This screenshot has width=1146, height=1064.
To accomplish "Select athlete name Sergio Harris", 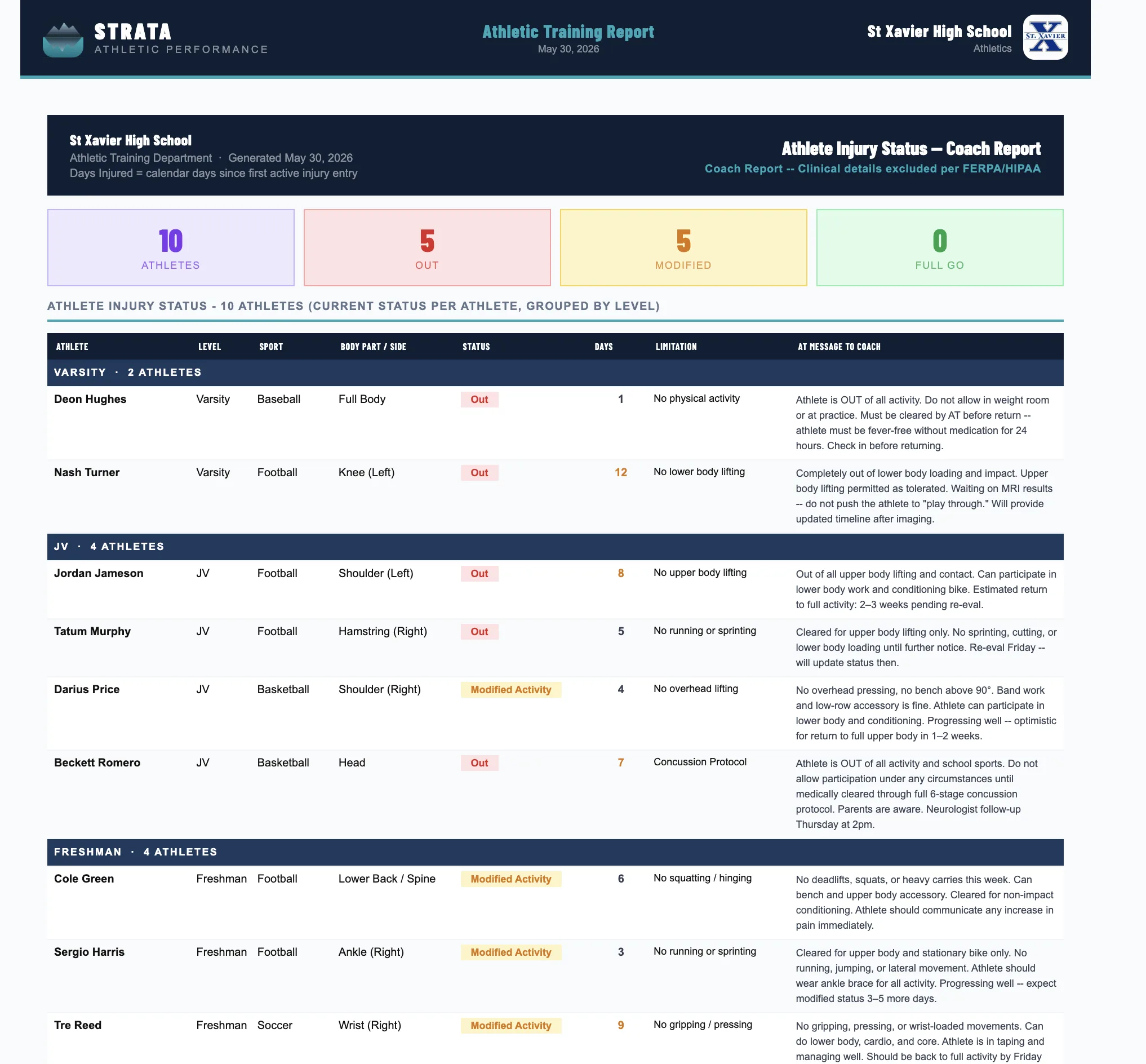I will point(89,952).
